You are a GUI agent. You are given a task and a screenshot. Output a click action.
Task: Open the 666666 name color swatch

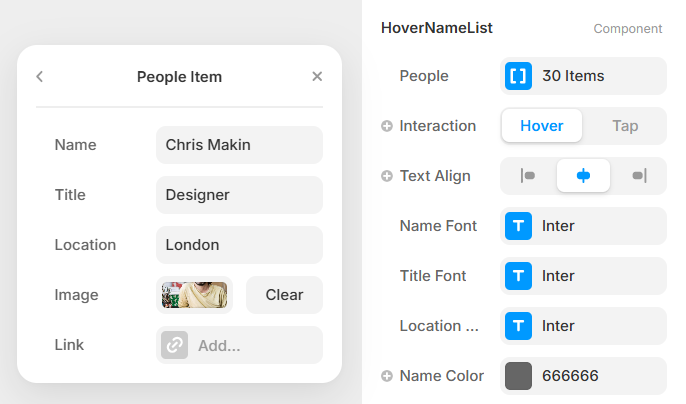tap(518, 376)
